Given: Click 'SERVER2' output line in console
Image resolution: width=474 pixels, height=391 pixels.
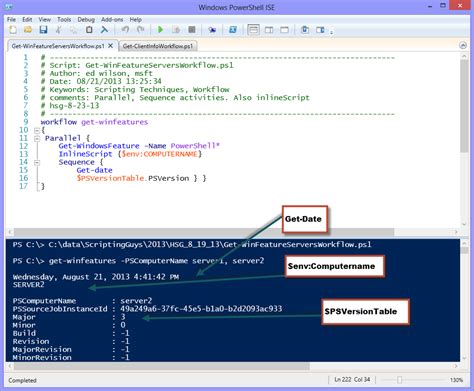Looking at the screenshot, I should pyautogui.click(x=28, y=285).
